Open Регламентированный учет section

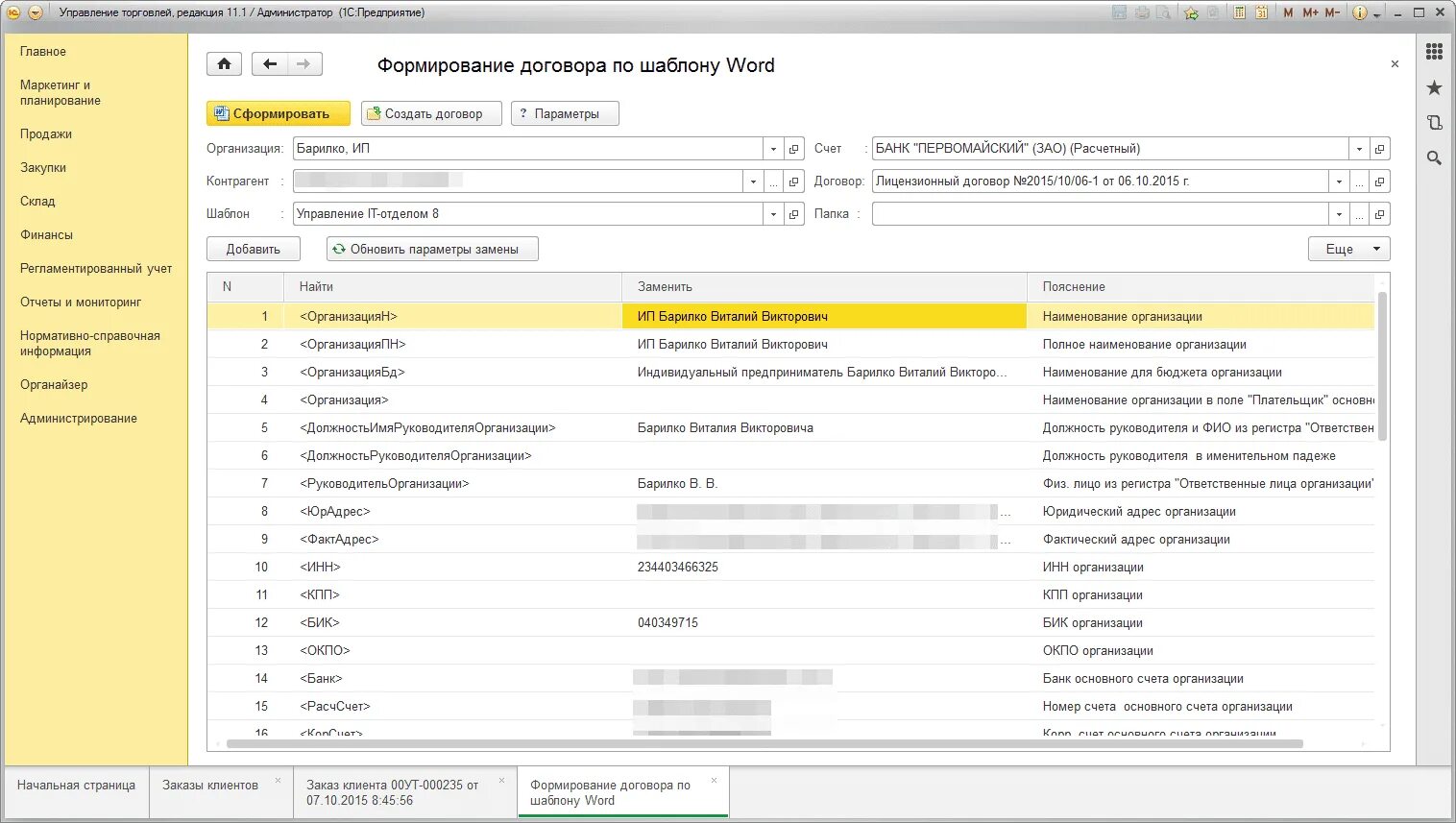[96, 269]
